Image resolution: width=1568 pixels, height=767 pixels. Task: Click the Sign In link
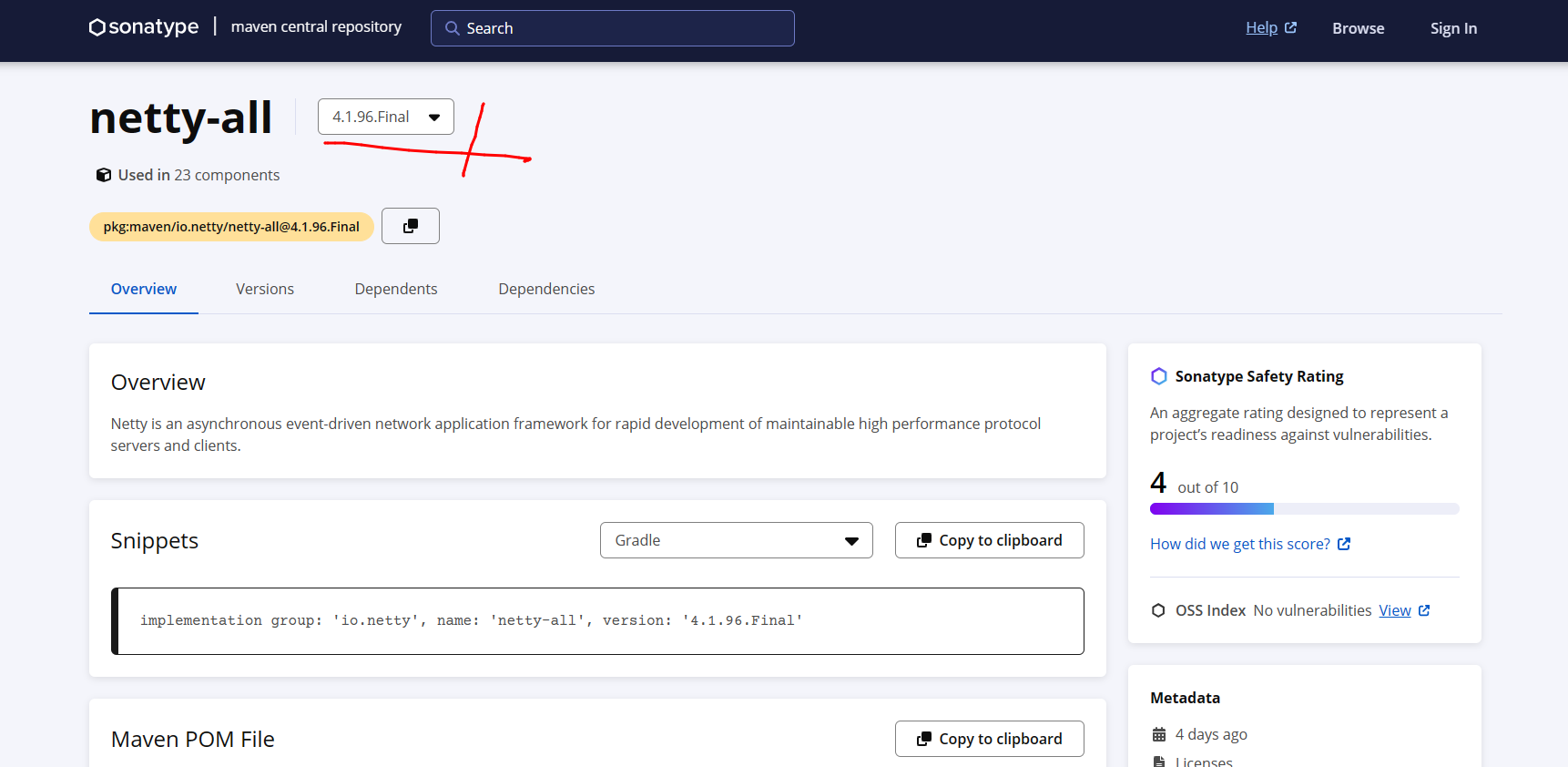1453,28
